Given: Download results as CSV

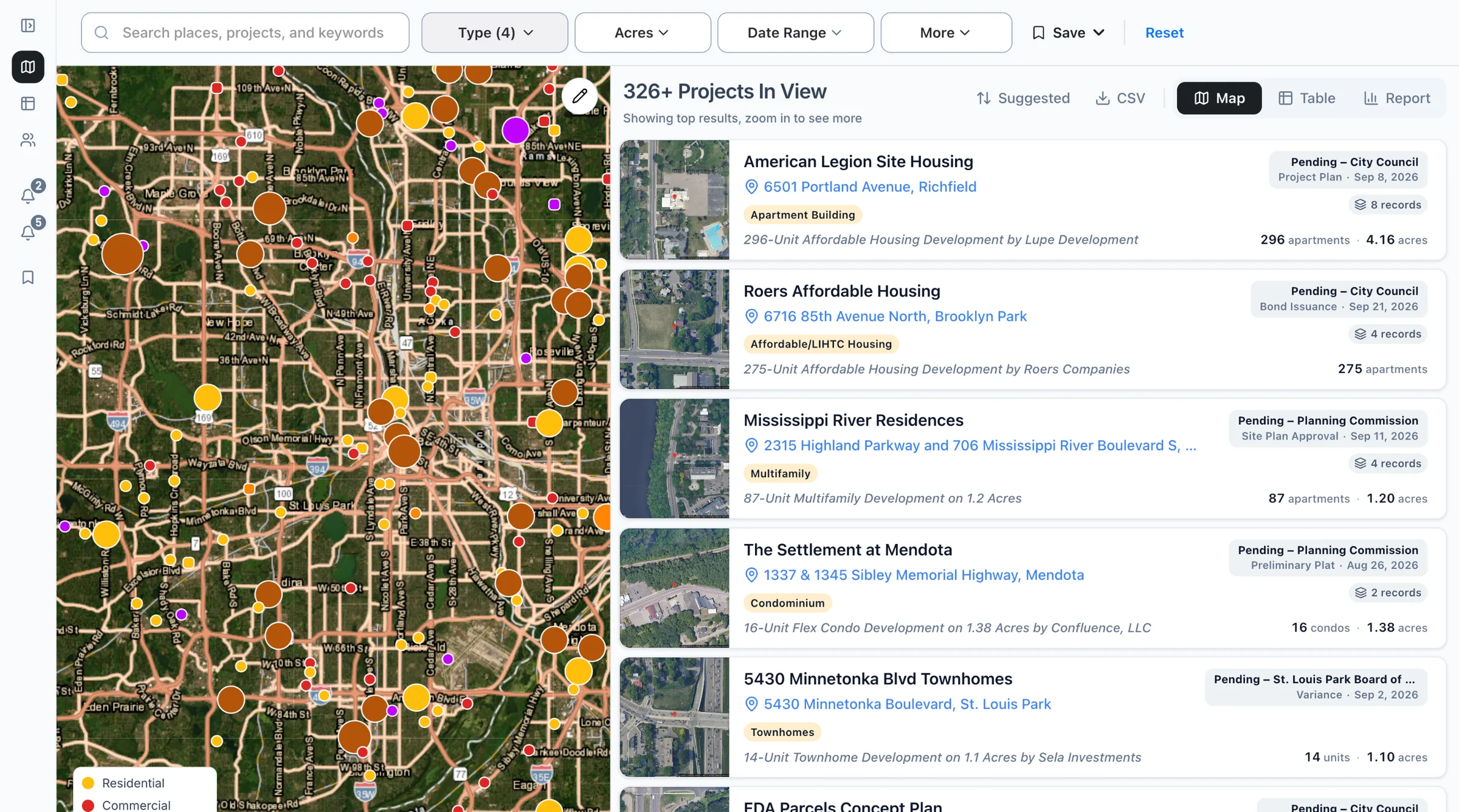Looking at the screenshot, I should coord(1120,98).
